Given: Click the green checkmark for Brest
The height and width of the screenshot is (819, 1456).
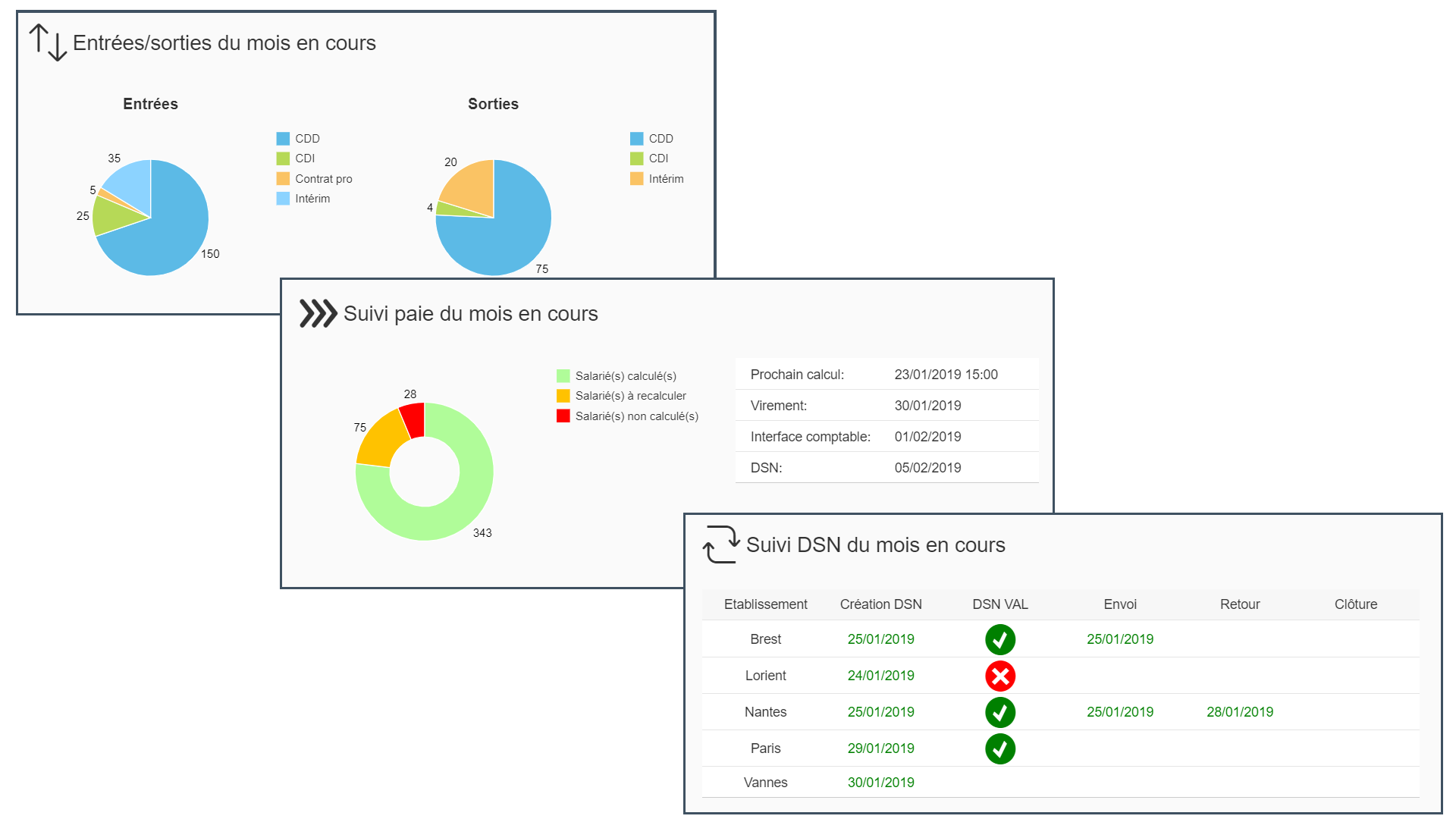Looking at the screenshot, I should (1000, 639).
